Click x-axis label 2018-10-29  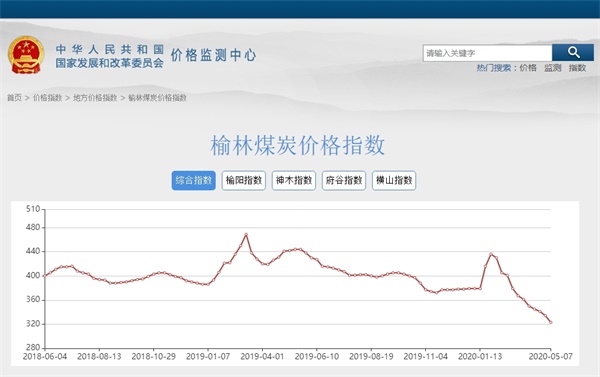point(153,357)
